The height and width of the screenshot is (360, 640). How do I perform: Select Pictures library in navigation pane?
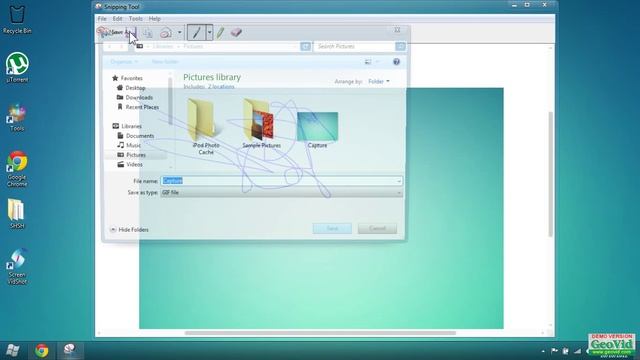coord(136,155)
